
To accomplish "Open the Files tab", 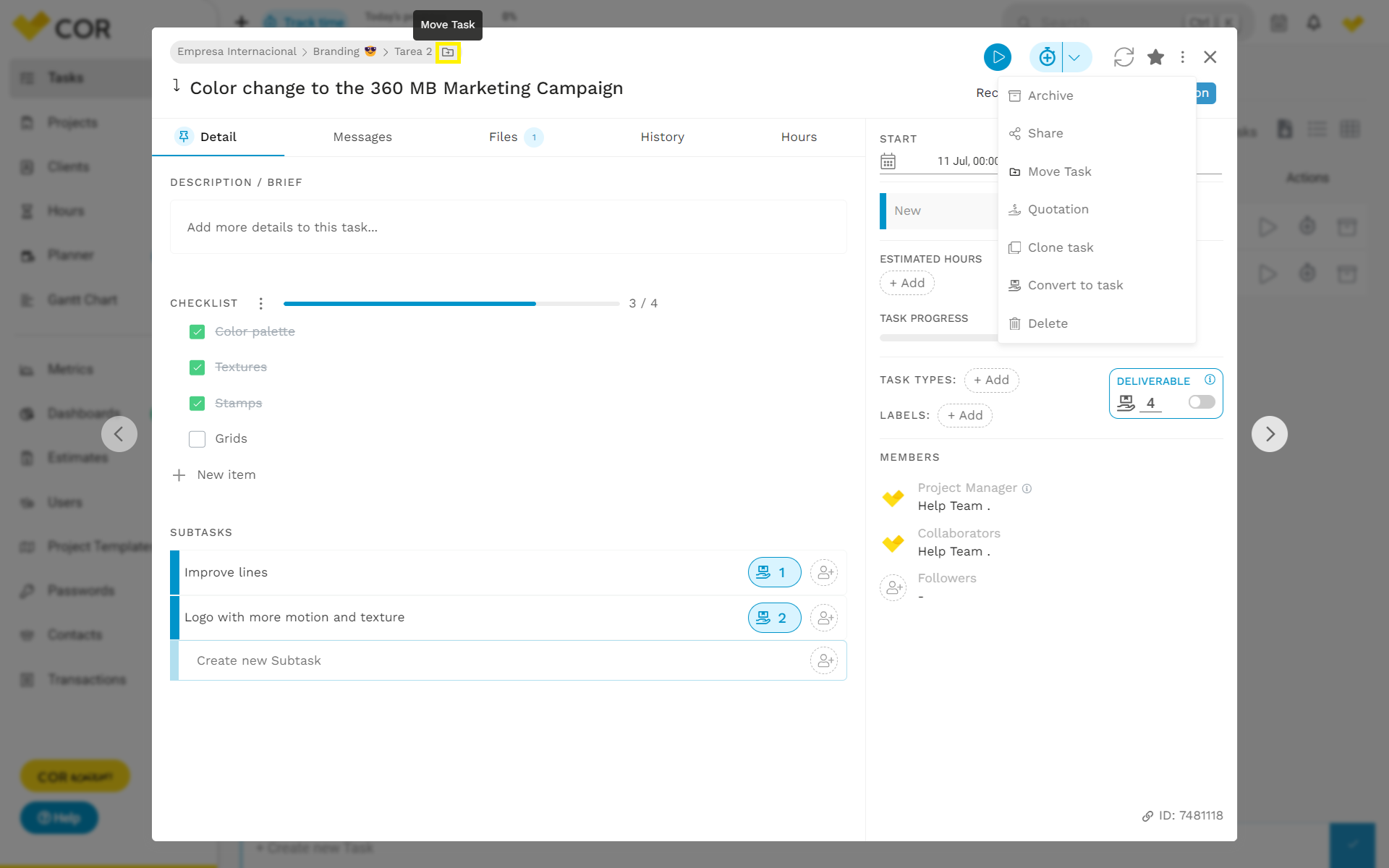I will click(515, 137).
